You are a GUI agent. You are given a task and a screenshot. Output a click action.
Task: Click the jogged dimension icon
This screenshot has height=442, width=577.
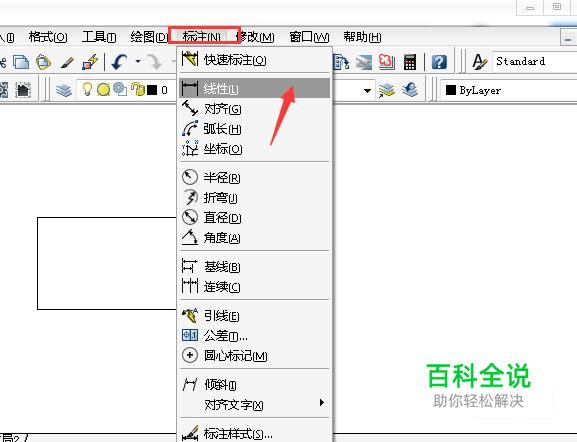(x=191, y=197)
